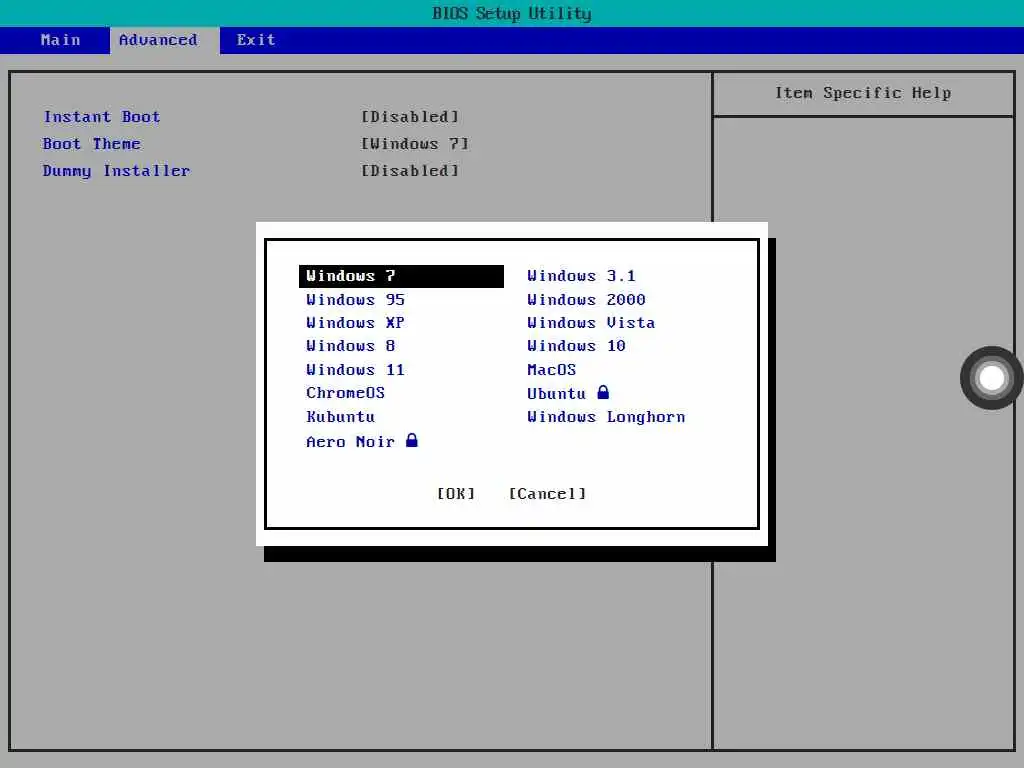
Task: Open the Boot Theme [Windows 7] value
Action: coord(415,144)
